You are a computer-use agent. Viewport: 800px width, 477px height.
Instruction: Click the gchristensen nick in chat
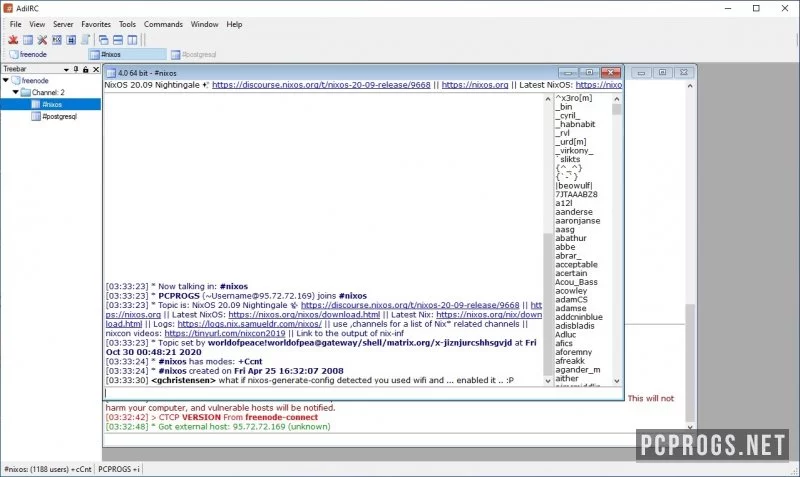tap(184, 381)
